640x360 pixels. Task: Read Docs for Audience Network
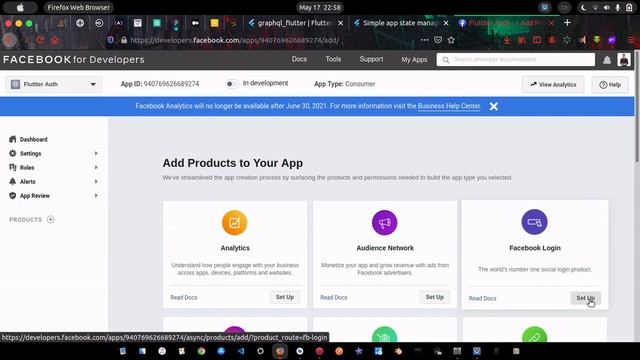(x=333, y=298)
